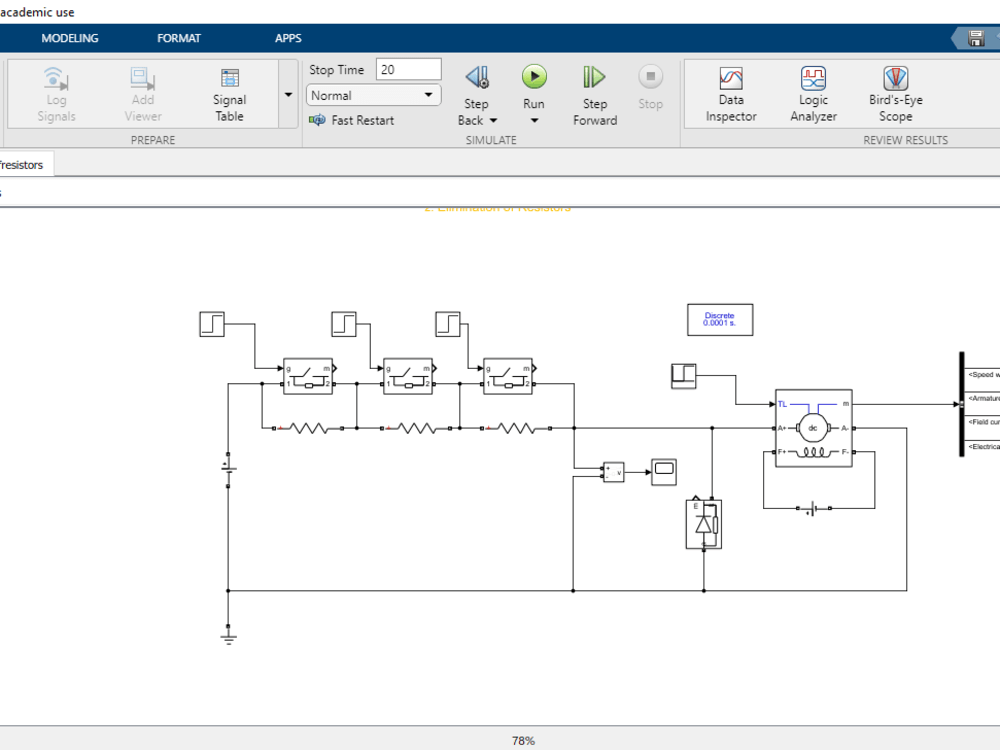Expand the Prepare gallery dropdown arrow
Image resolution: width=1000 pixels, height=750 pixels.
tap(288, 94)
